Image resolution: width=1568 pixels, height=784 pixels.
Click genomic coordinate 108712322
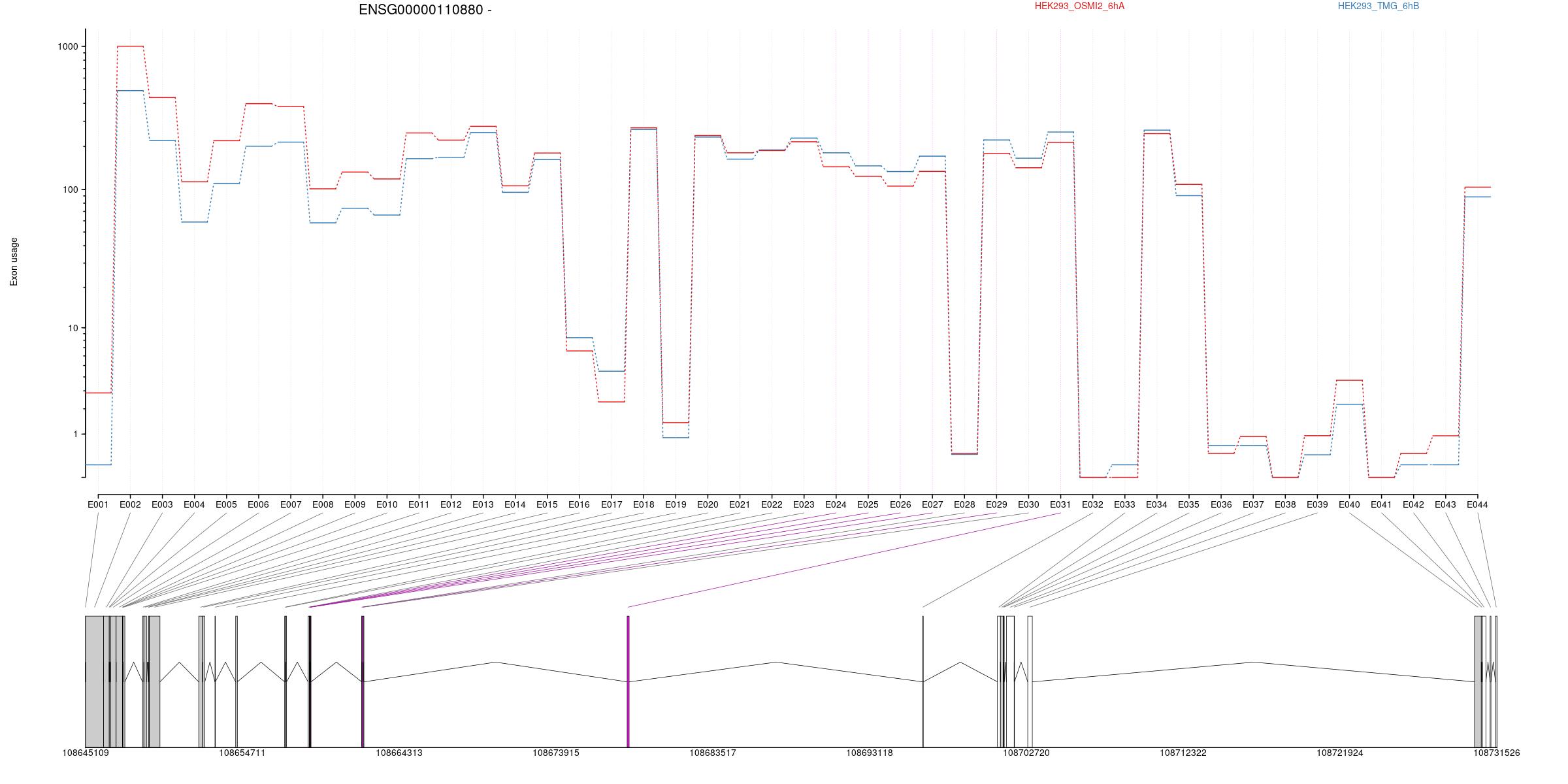pos(1183,753)
